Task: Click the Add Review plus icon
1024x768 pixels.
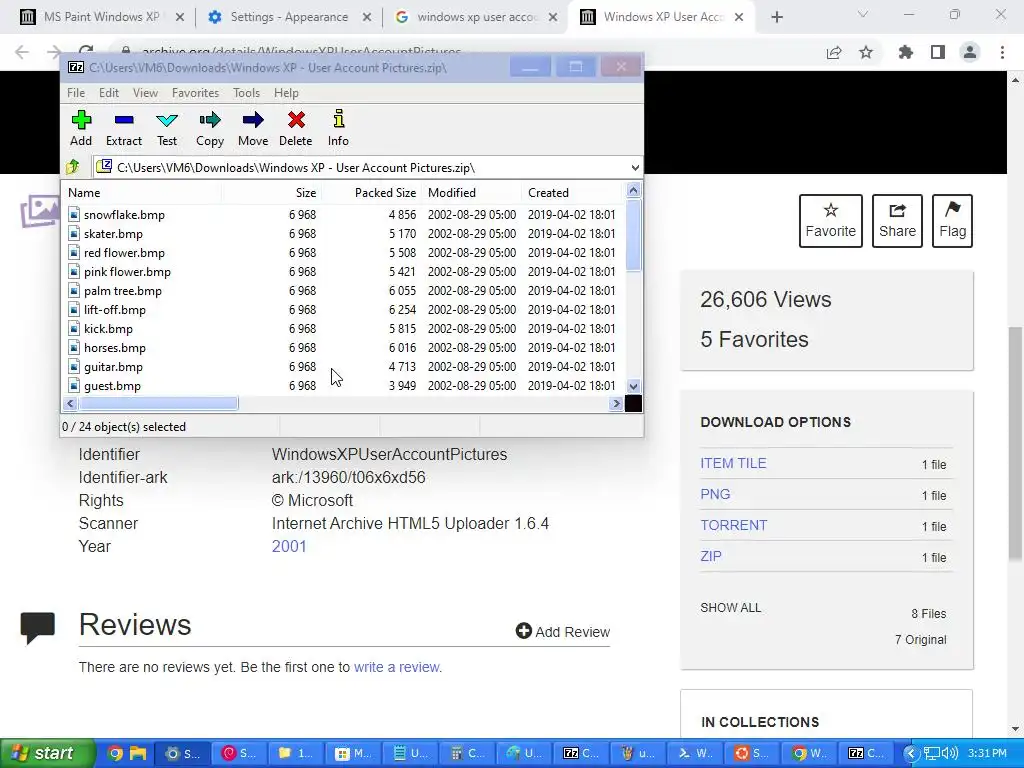Action: tap(523, 630)
